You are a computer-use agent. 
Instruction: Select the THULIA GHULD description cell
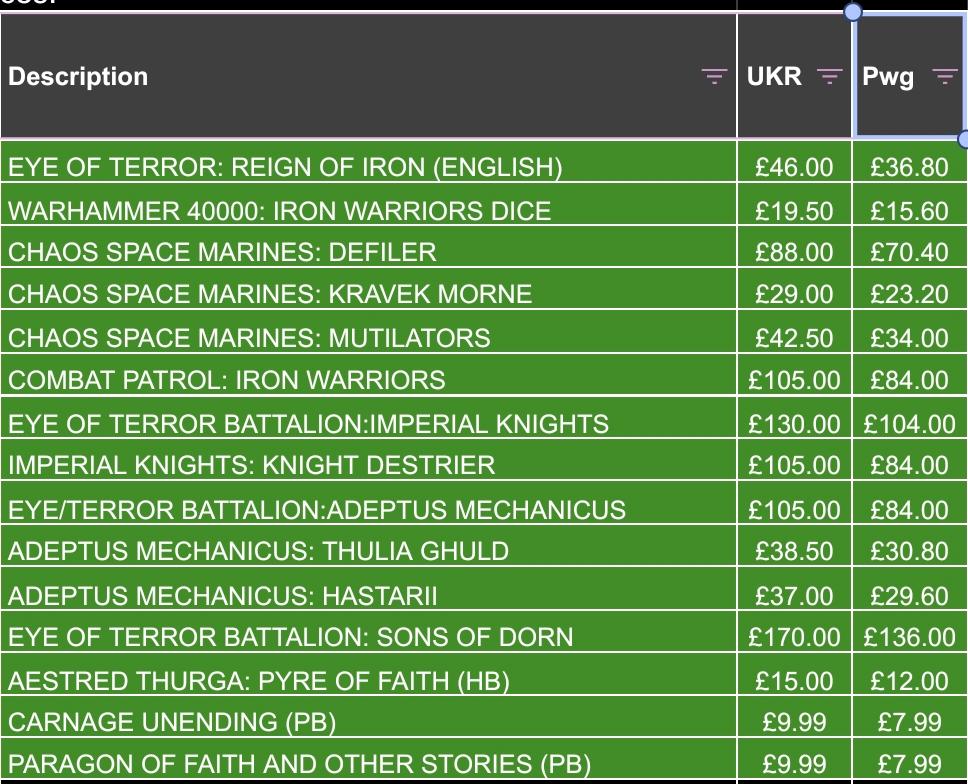tap(258, 552)
